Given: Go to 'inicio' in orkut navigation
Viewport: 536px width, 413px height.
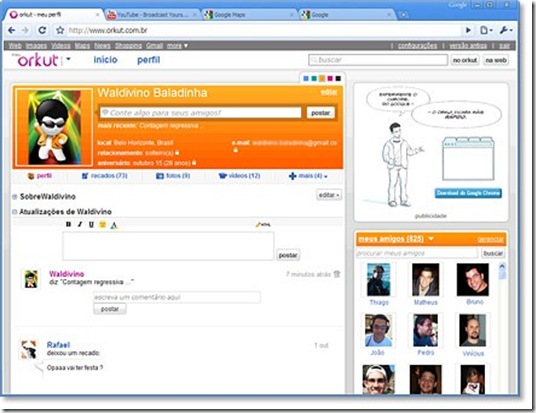Looking at the screenshot, I should pos(105,60).
